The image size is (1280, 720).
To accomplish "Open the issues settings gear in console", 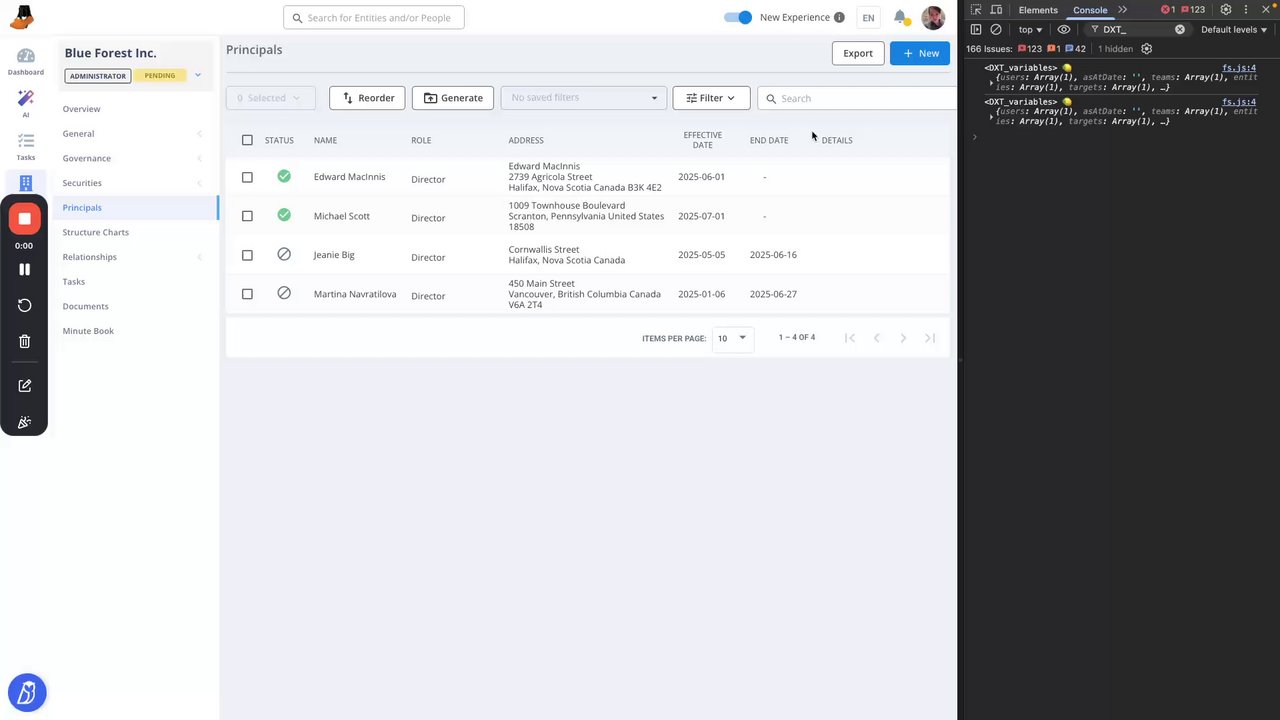I will tap(1147, 49).
